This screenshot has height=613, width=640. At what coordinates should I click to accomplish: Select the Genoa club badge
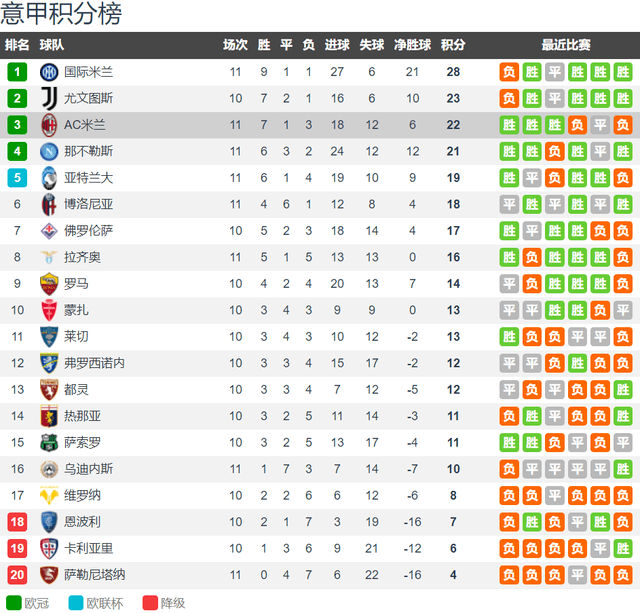(49, 416)
